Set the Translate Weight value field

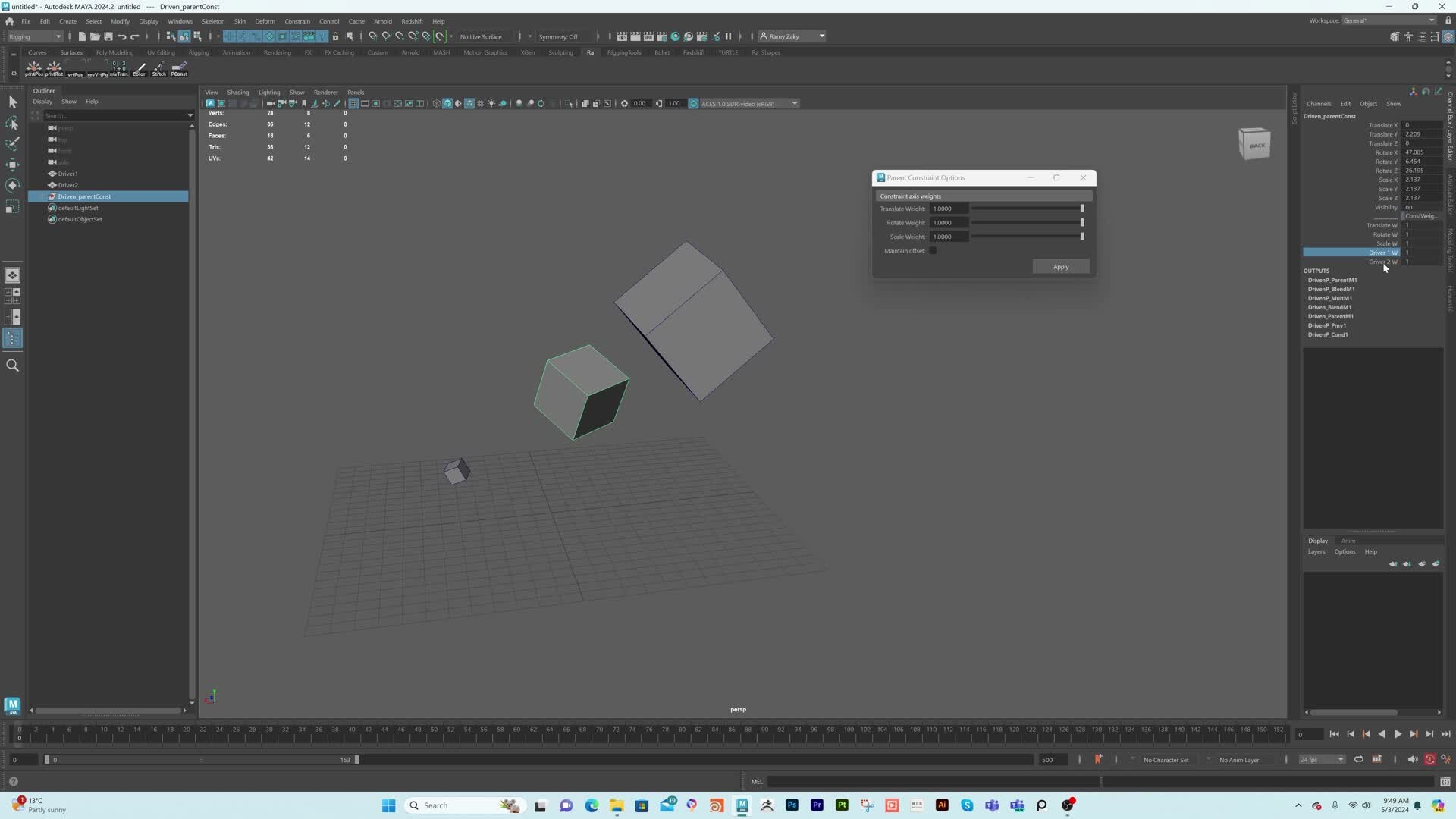[x=948, y=209]
